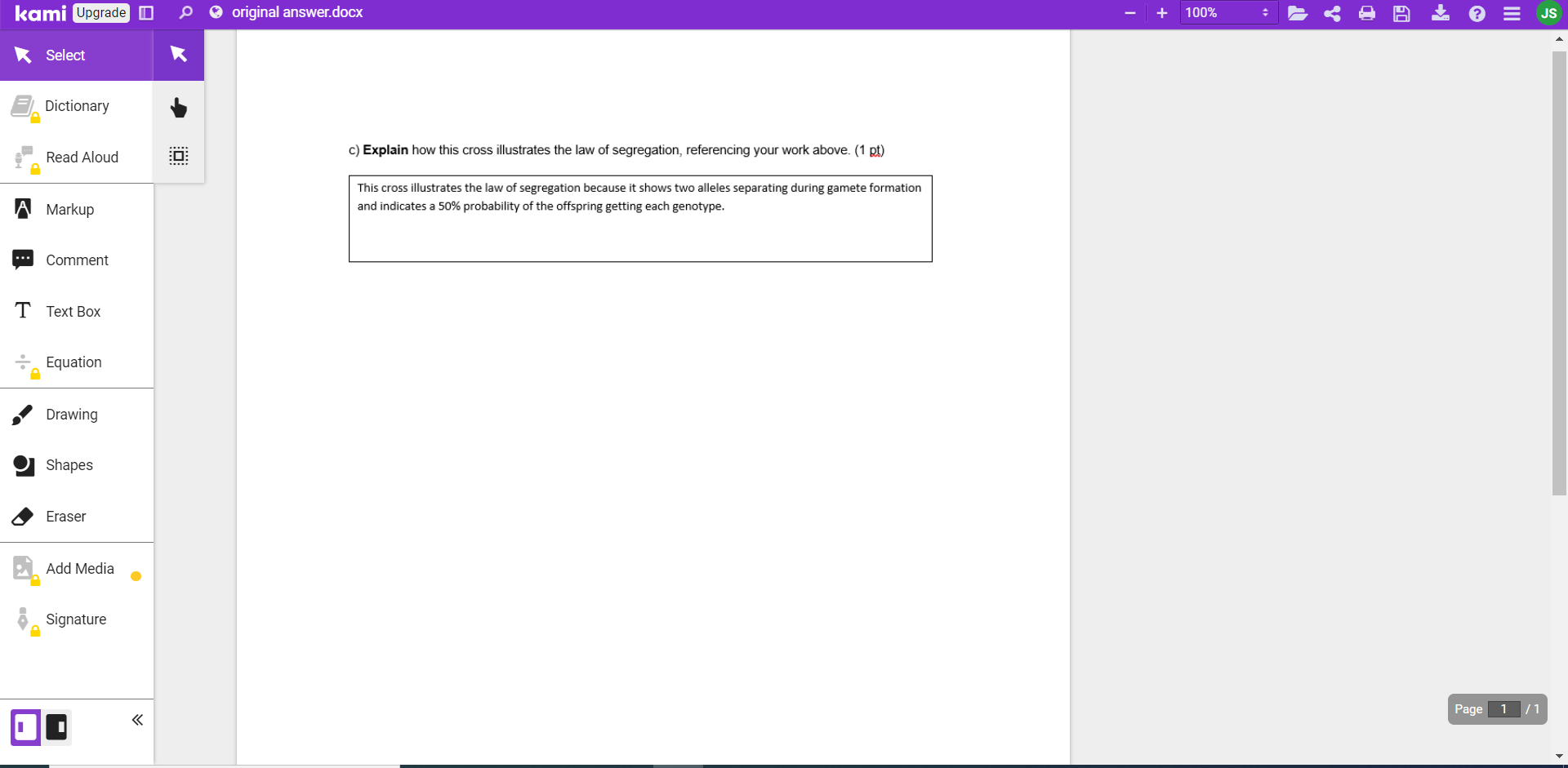Click the share icon in header
Viewport: 1568px width, 768px height.
point(1332,13)
